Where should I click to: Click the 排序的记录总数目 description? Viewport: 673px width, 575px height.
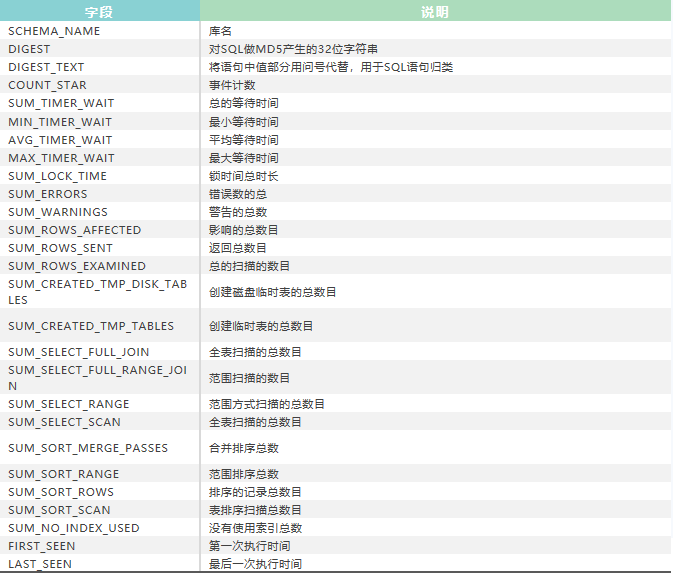pos(255,492)
